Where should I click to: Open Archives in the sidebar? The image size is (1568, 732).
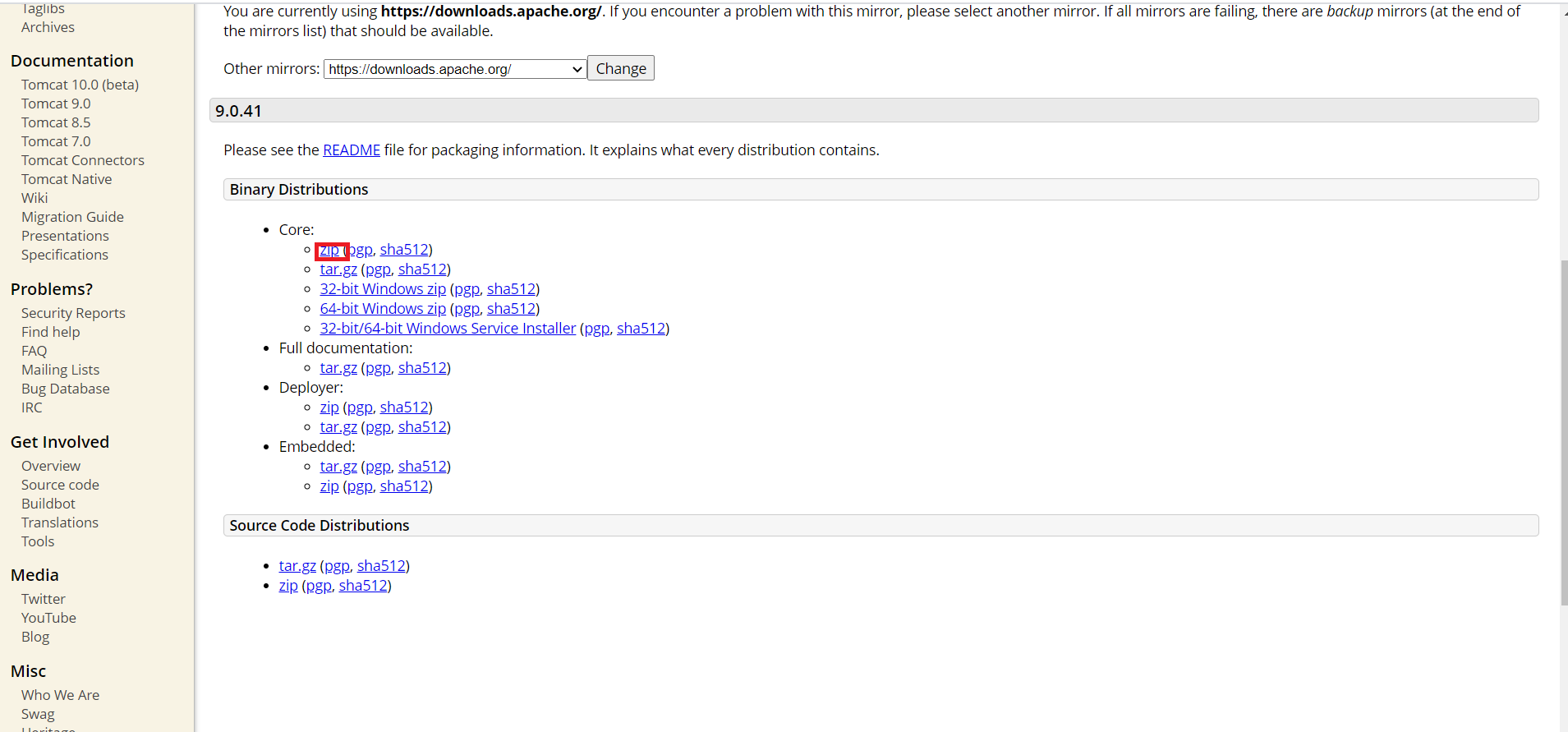pos(48,27)
